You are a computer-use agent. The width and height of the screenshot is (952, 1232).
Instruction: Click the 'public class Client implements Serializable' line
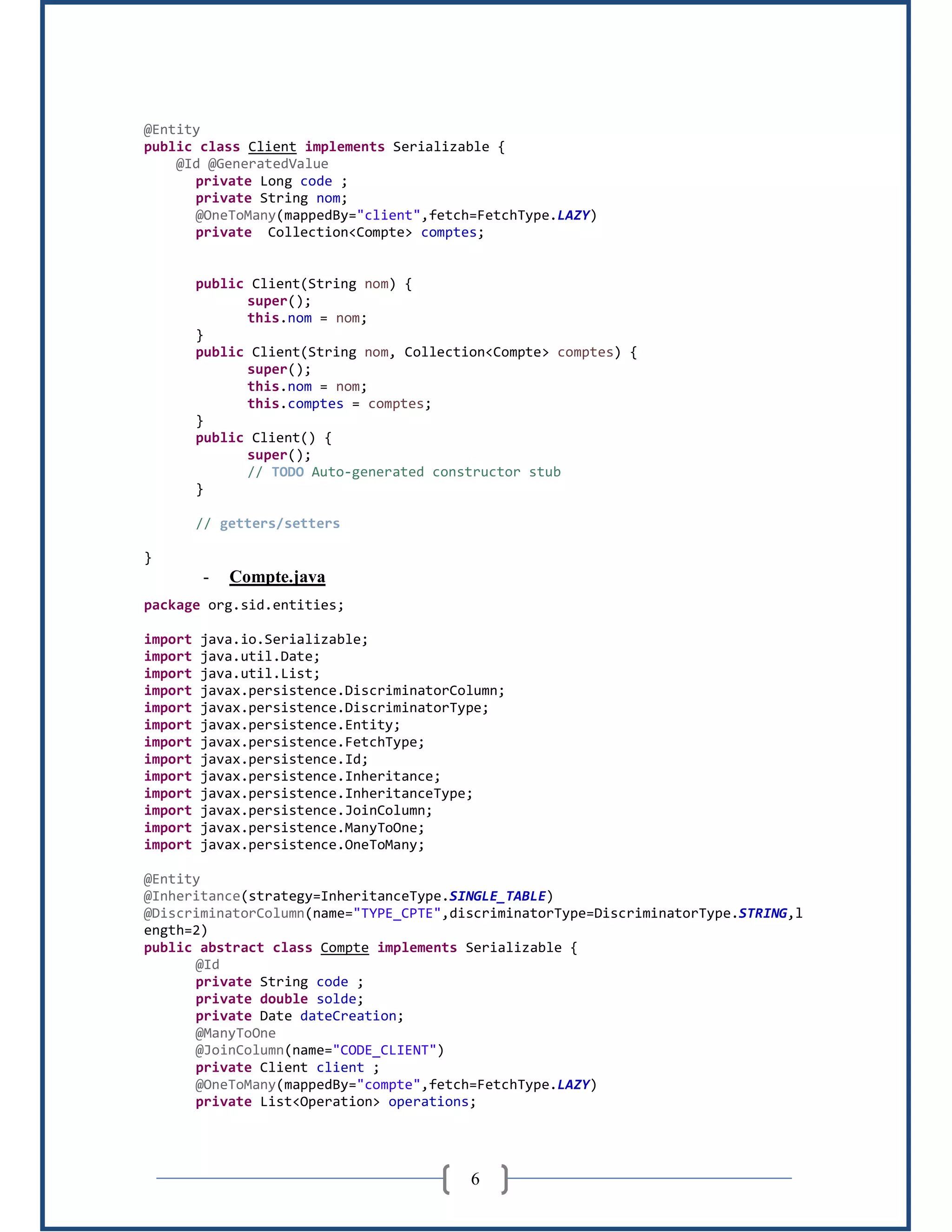point(324,146)
